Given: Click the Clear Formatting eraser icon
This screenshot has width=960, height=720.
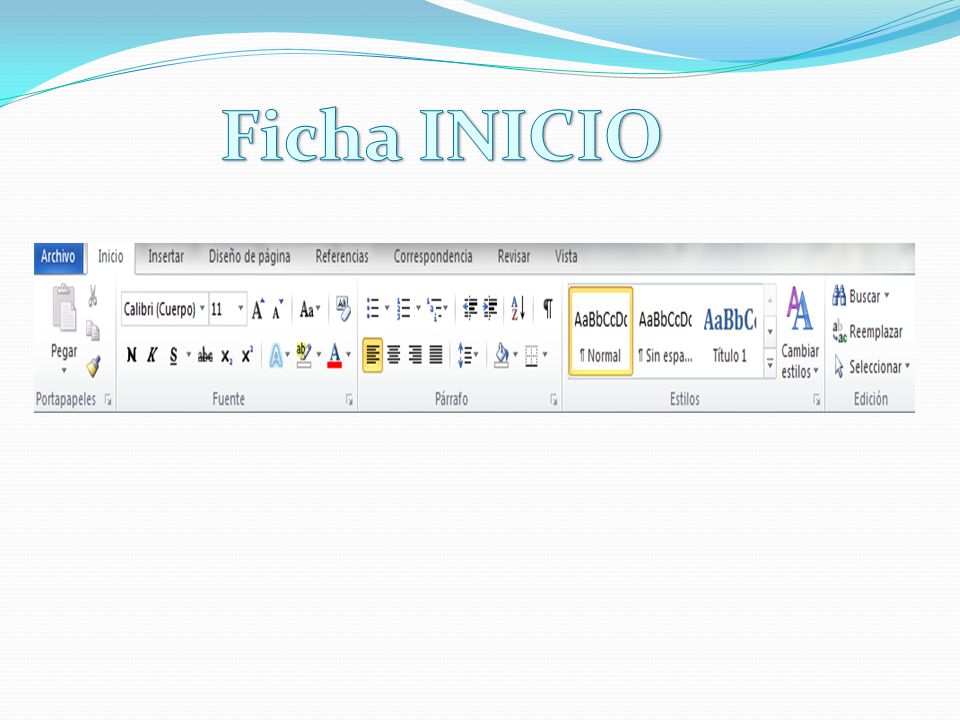Looking at the screenshot, I should 343,309.
